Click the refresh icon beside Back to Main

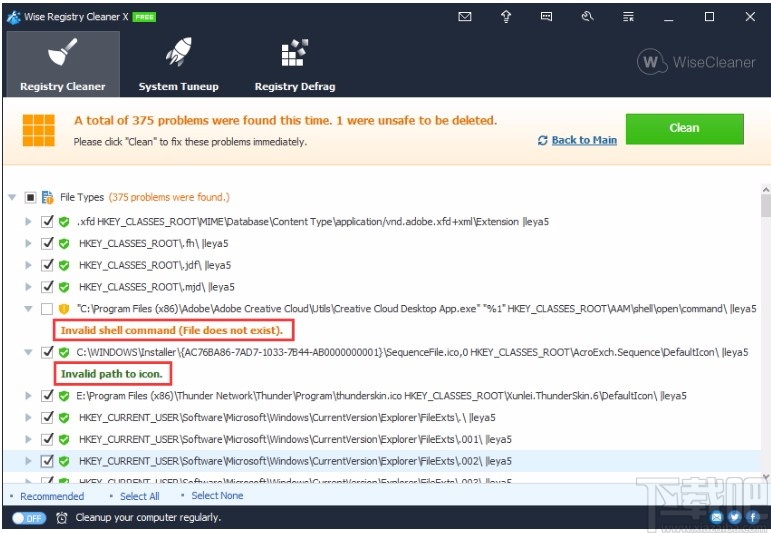coord(542,141)
